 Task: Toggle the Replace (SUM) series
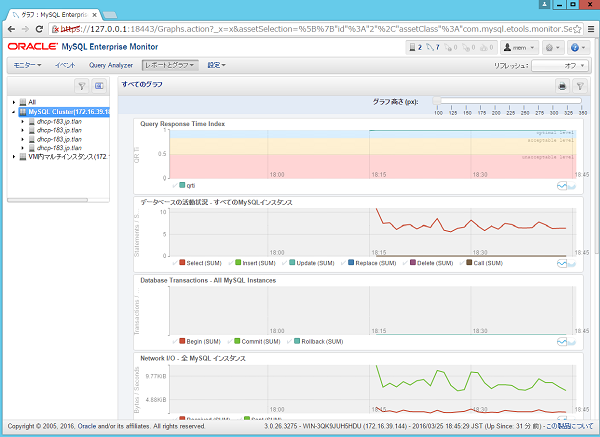point(368,263)
